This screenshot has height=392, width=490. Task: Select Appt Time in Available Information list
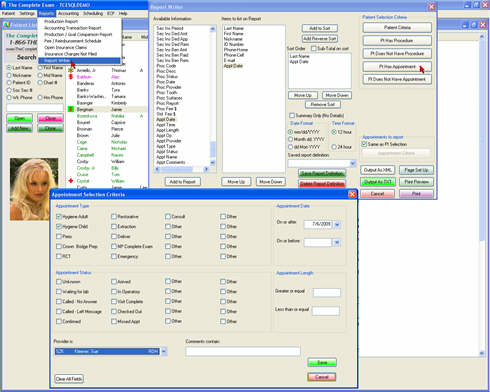click(x=166, y=125)
